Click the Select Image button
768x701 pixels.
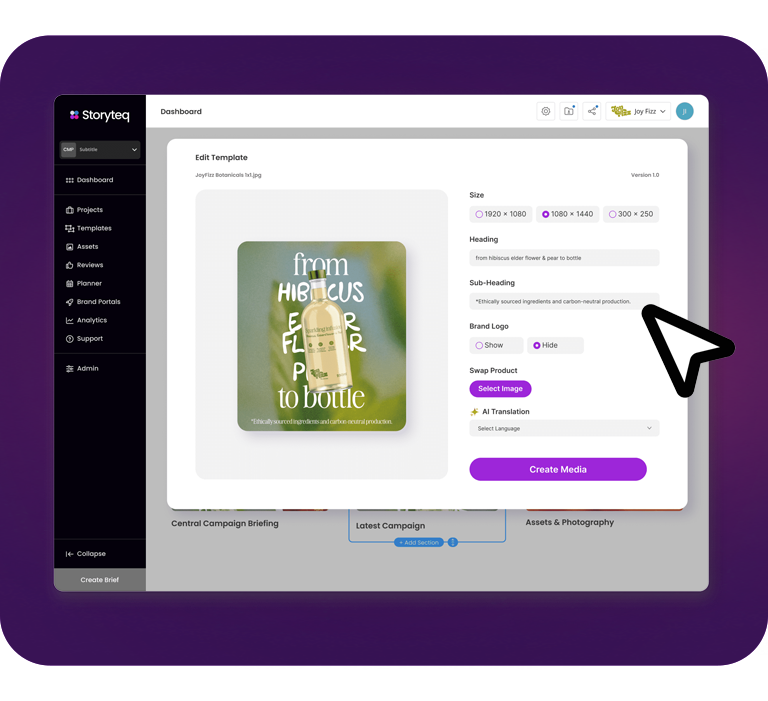tap(500, 389)
